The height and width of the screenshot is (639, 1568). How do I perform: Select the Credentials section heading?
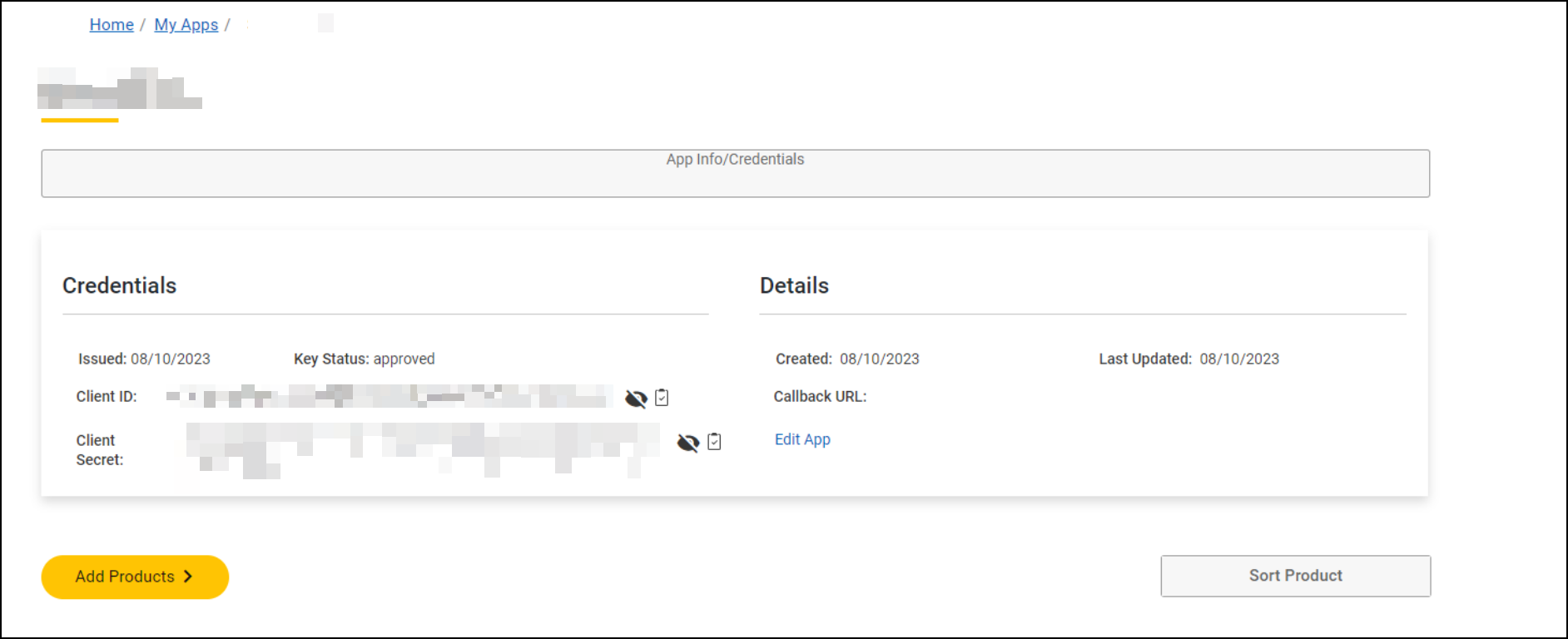(x=120, y=285)
